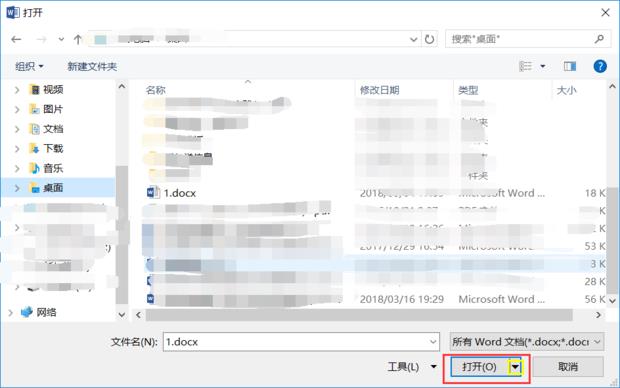Click the file list scroll-up arrow
The width and height of the screenshot is (620, 388).
[612, 86]
